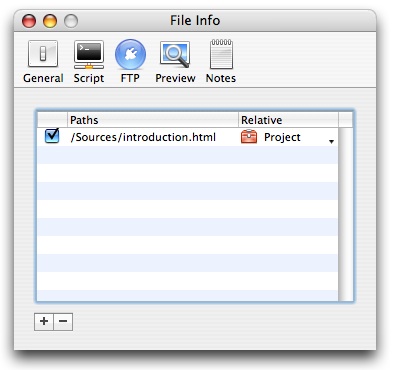Add a new path with plus button

[x=44, y=322]
